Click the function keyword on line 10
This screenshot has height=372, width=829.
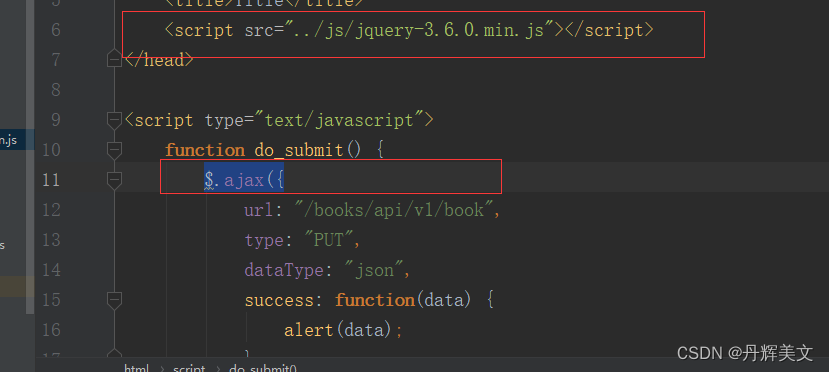pos(205,150)
